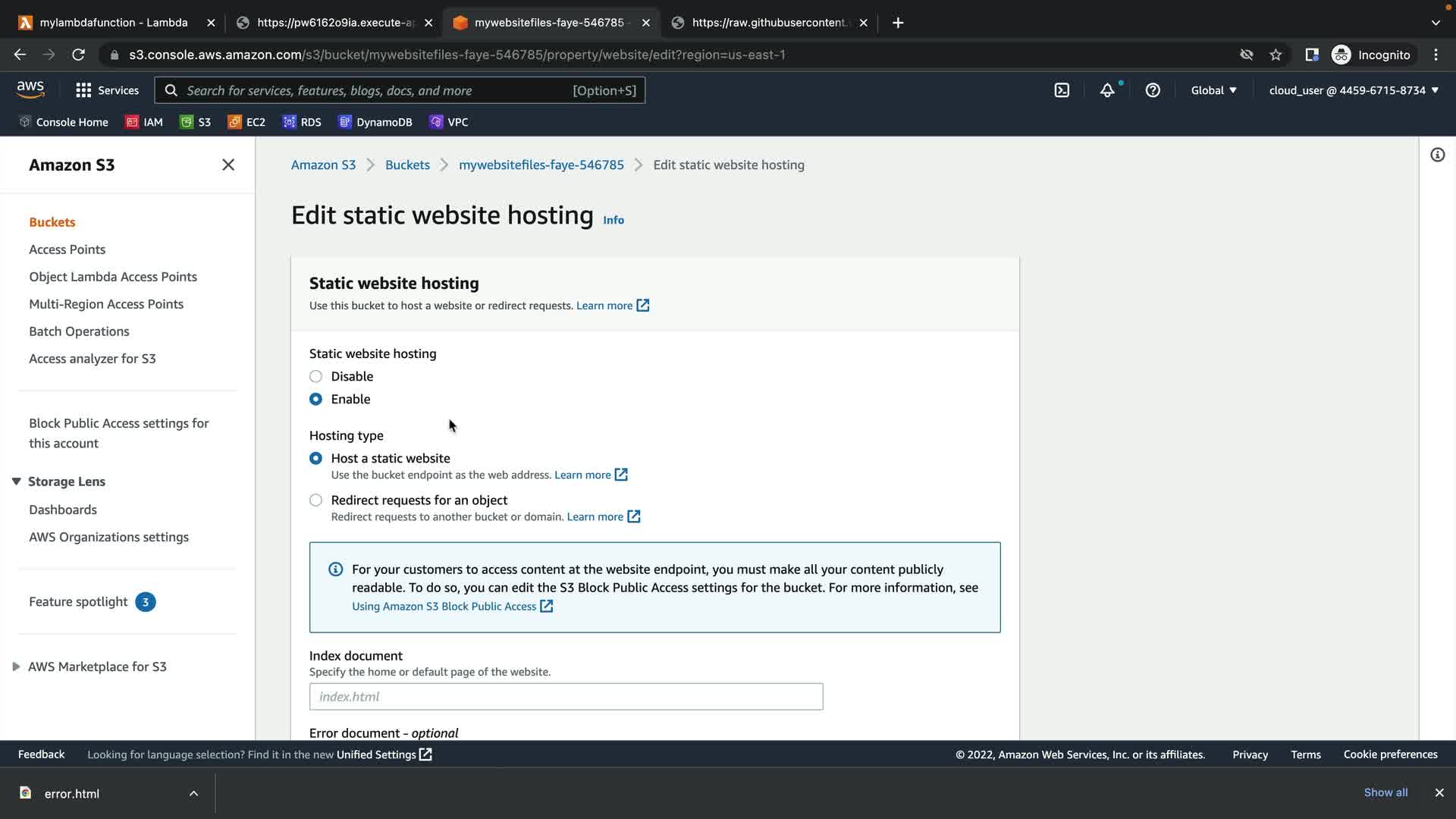Open the AWS CloudShell icon
Image resolution: width=1456 pixels, height=819 pixels.
[x=1062, y=90]
